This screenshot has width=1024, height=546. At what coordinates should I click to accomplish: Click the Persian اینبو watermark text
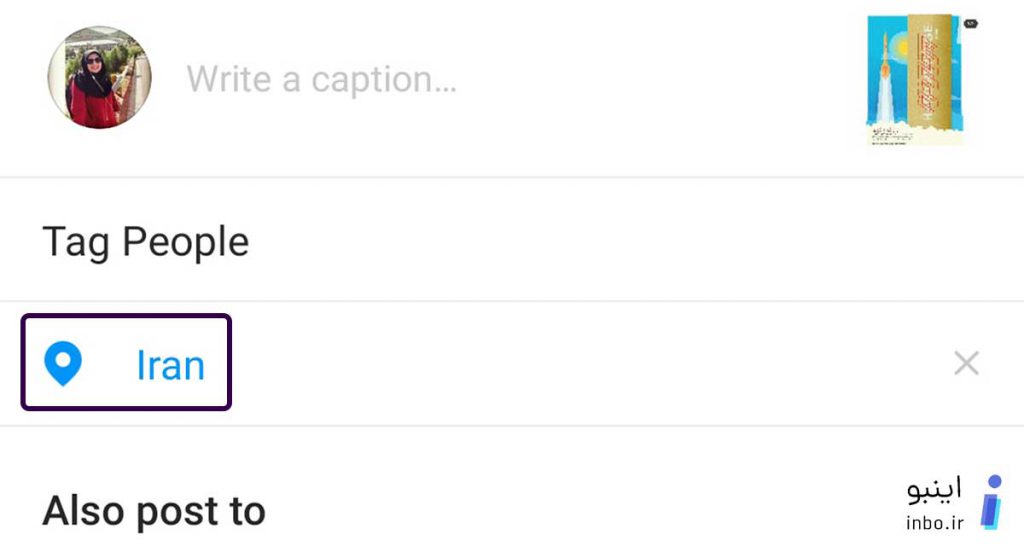click(935, 490)
